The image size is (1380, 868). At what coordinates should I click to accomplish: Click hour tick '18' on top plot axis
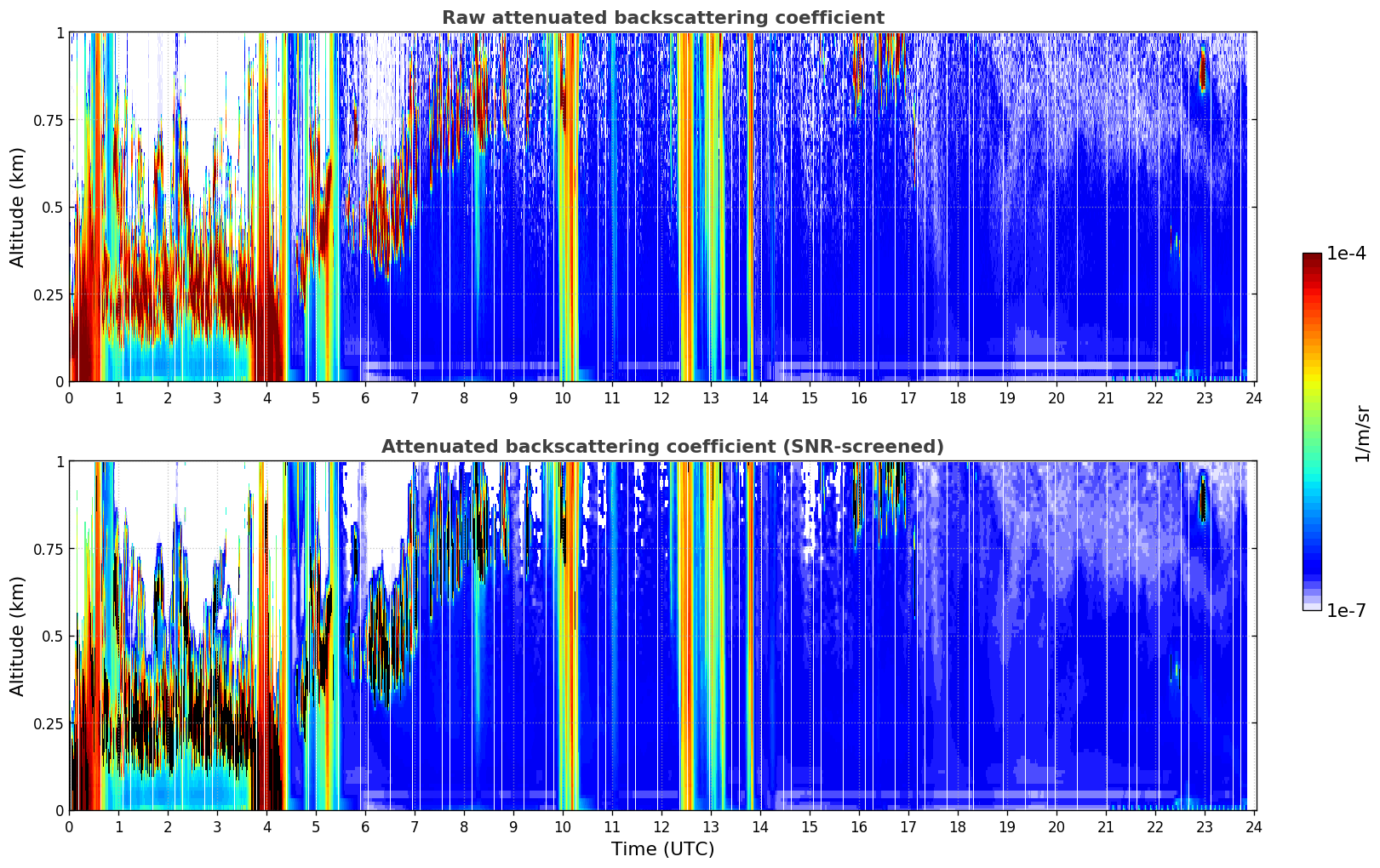[958, 397]
